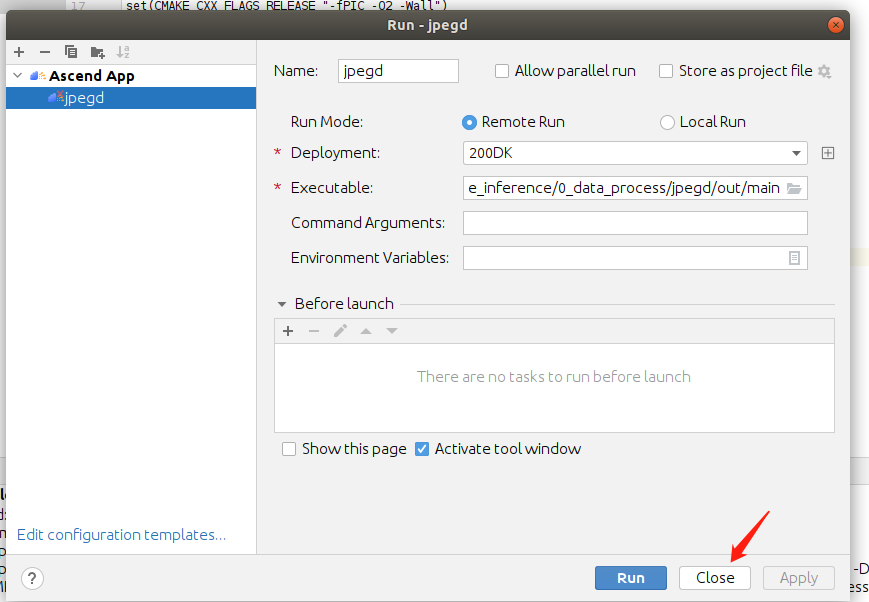Browse for the executable with the folder icon
Screen dimensions: 869x602
pyautogui.click(x=794, y=188)
